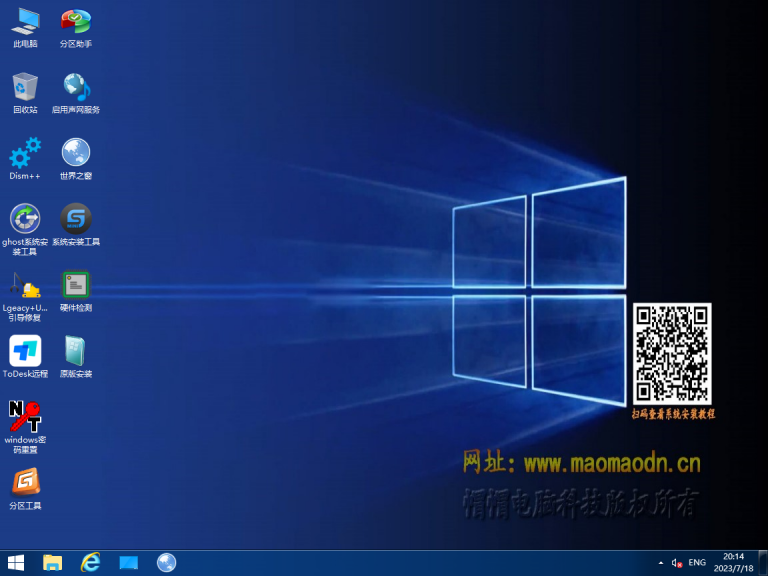Open the 分区工具 partition tool icon
Viewport: 768px width, 576px height.
click(25, 489)
